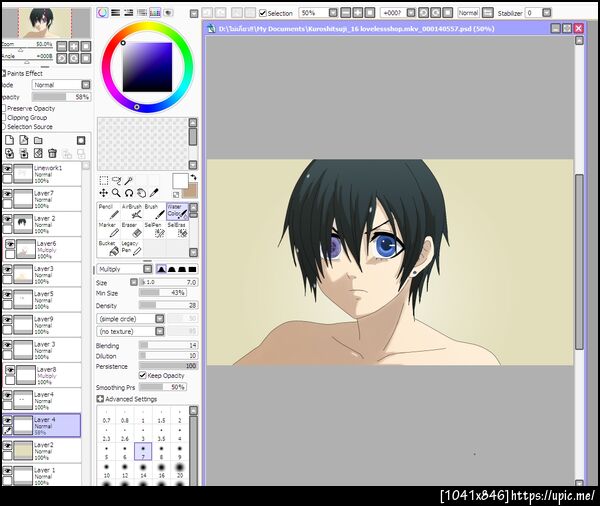
Task: Delete the selected layer with trash icon
Action: (52, 153)
